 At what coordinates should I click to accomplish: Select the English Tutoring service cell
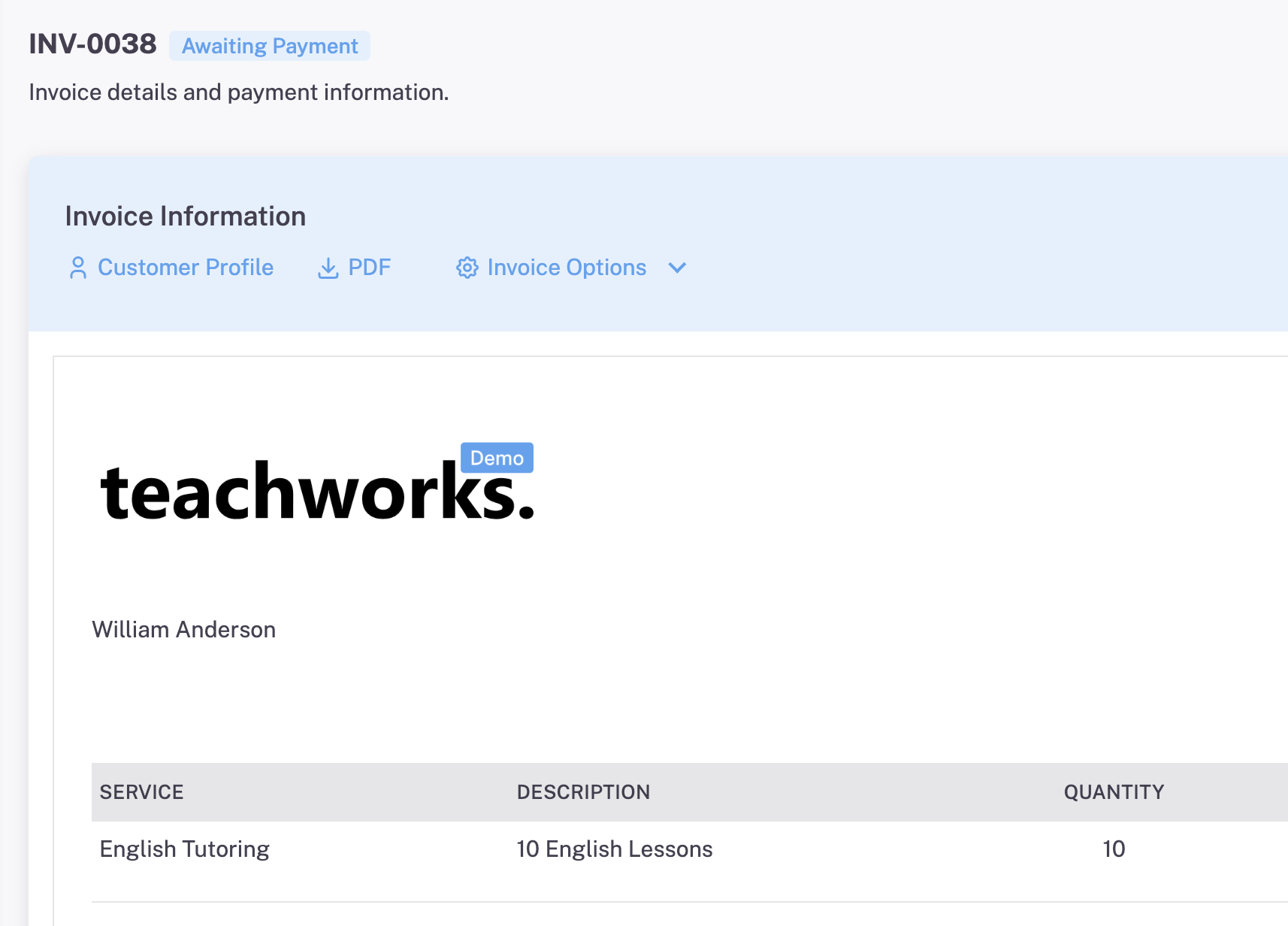tap(185, 849)
